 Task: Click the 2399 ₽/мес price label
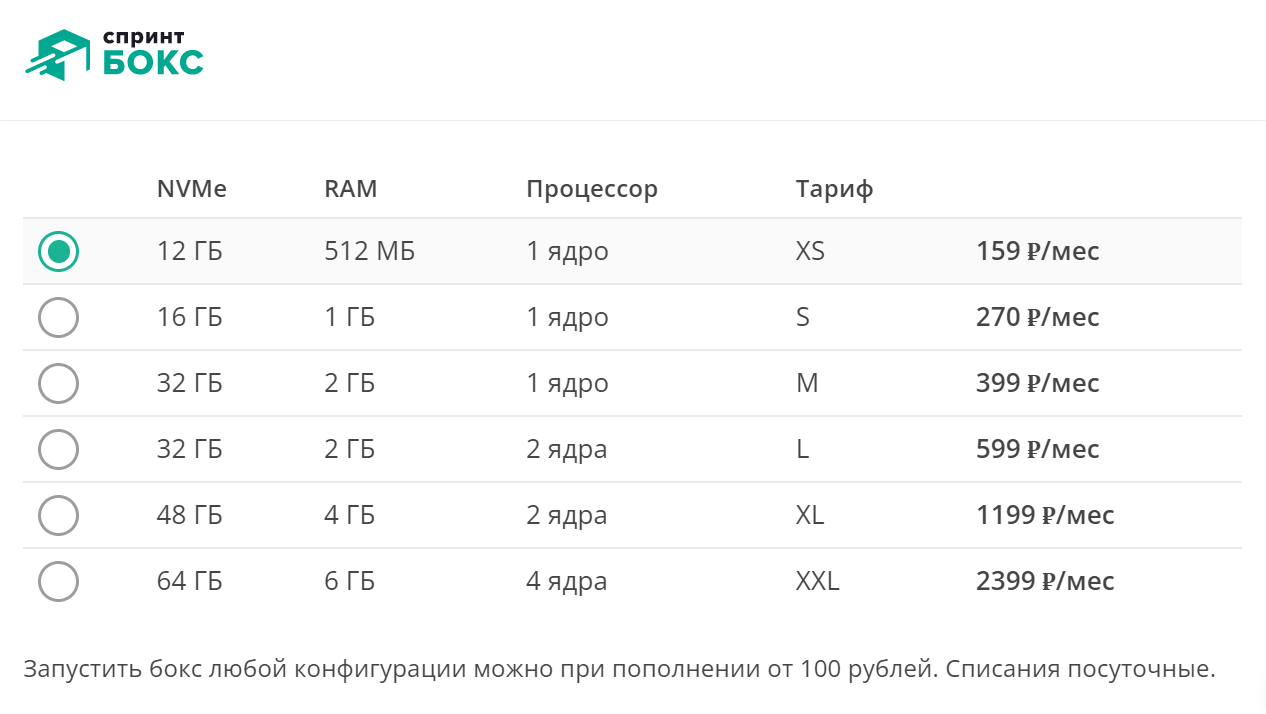pos(1045,581)
